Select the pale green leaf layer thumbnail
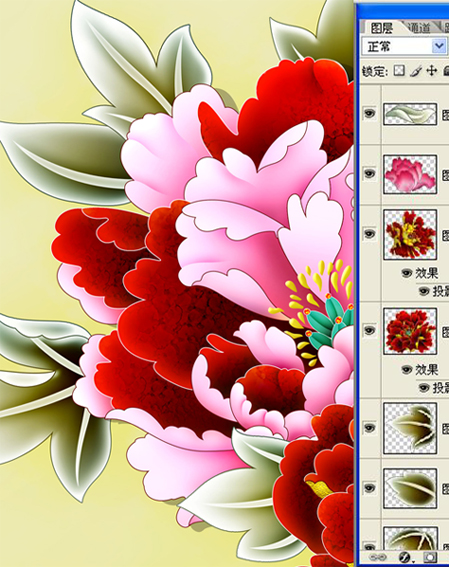Image resolution: width=449 pixels, height=567 pixels. click(410, 114)
